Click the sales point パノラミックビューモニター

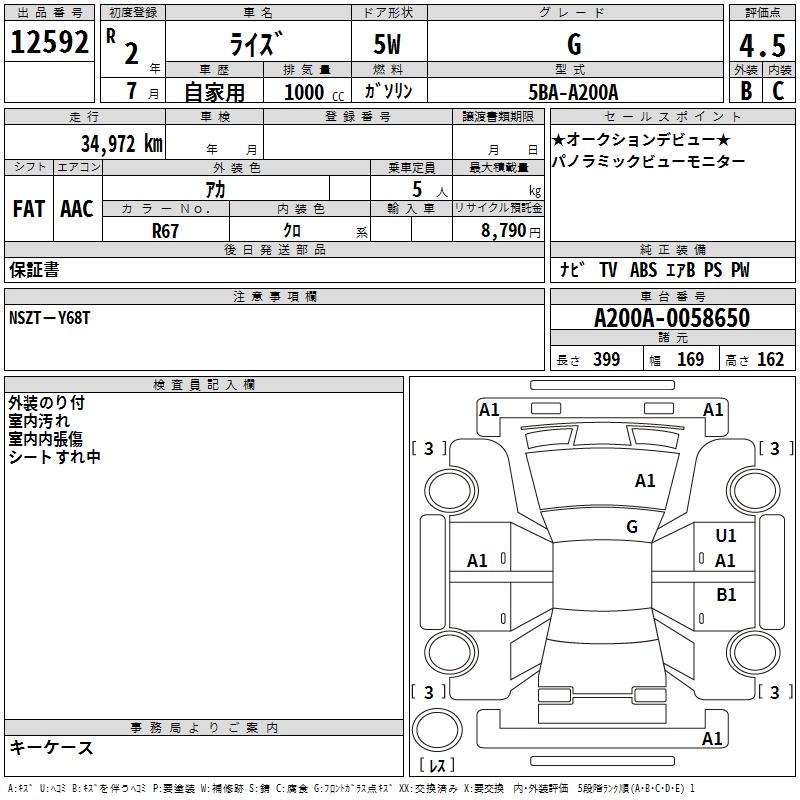649,161
